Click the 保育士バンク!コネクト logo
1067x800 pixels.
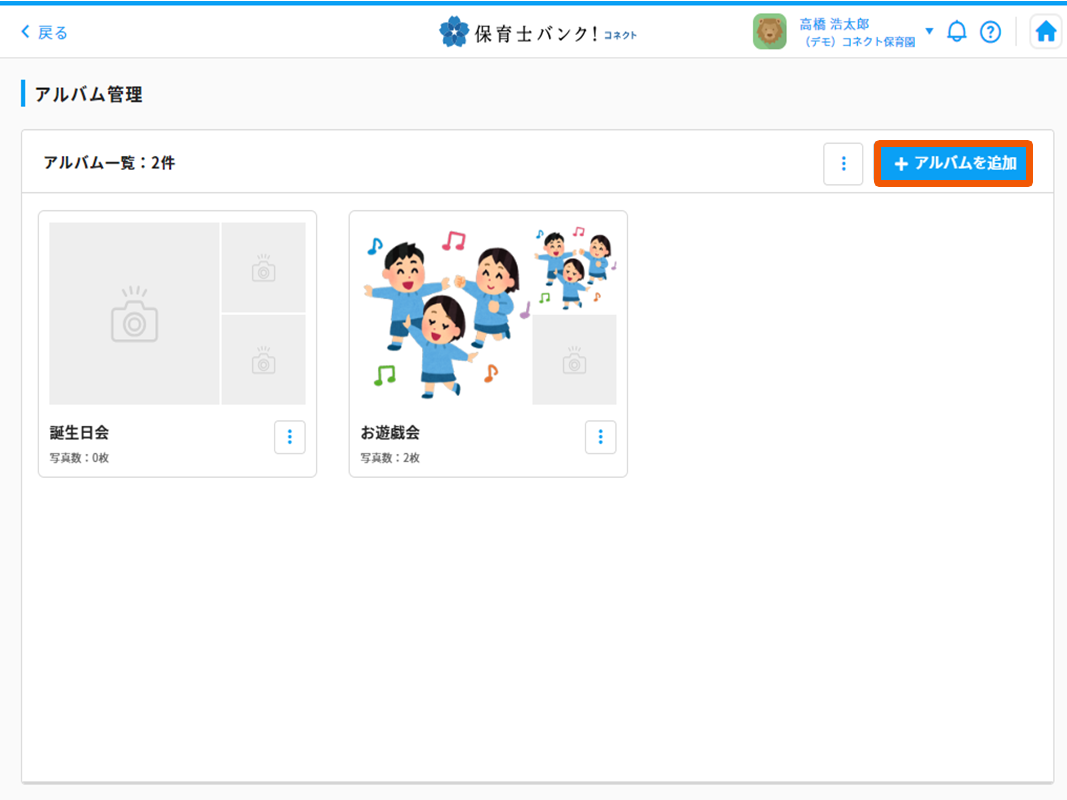(538, 31)
